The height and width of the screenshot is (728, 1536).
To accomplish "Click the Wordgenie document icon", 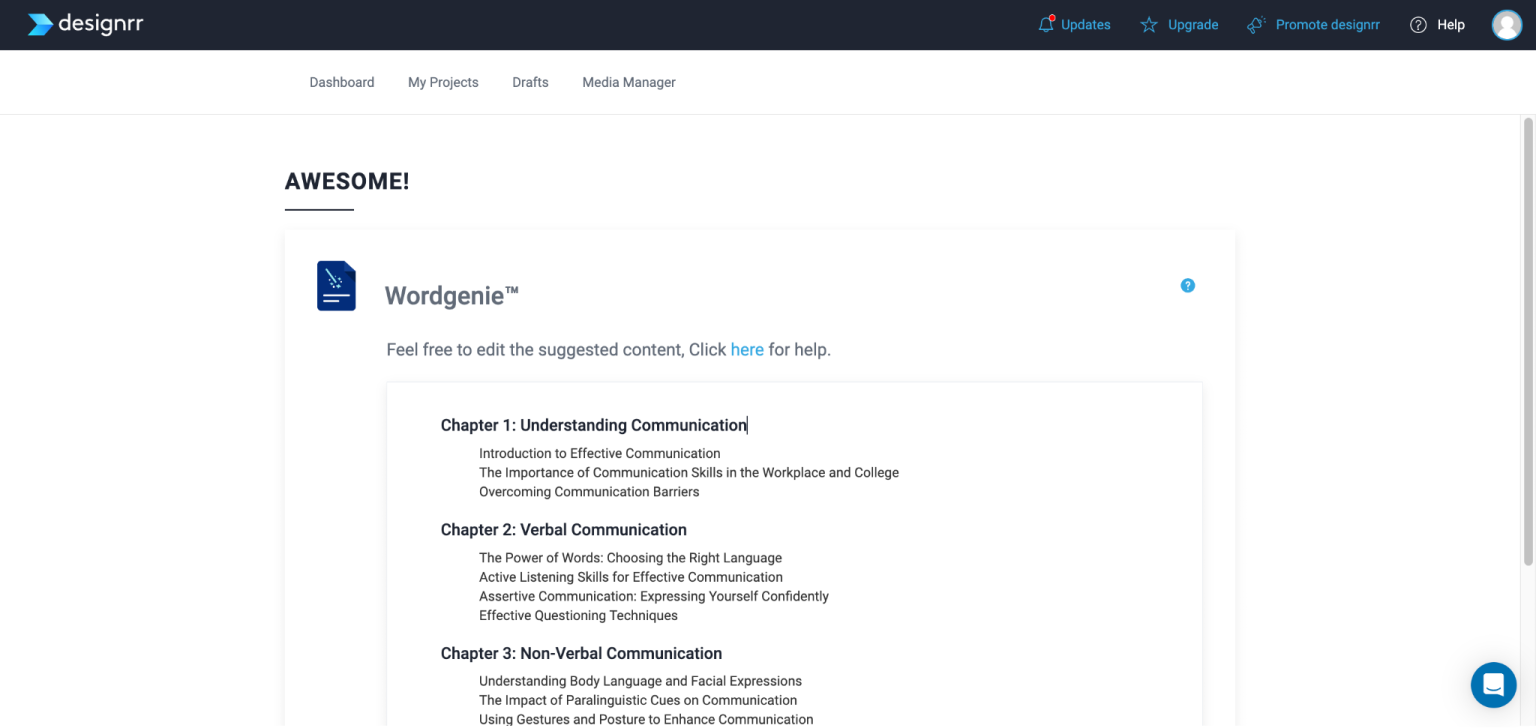I will 337,286.
